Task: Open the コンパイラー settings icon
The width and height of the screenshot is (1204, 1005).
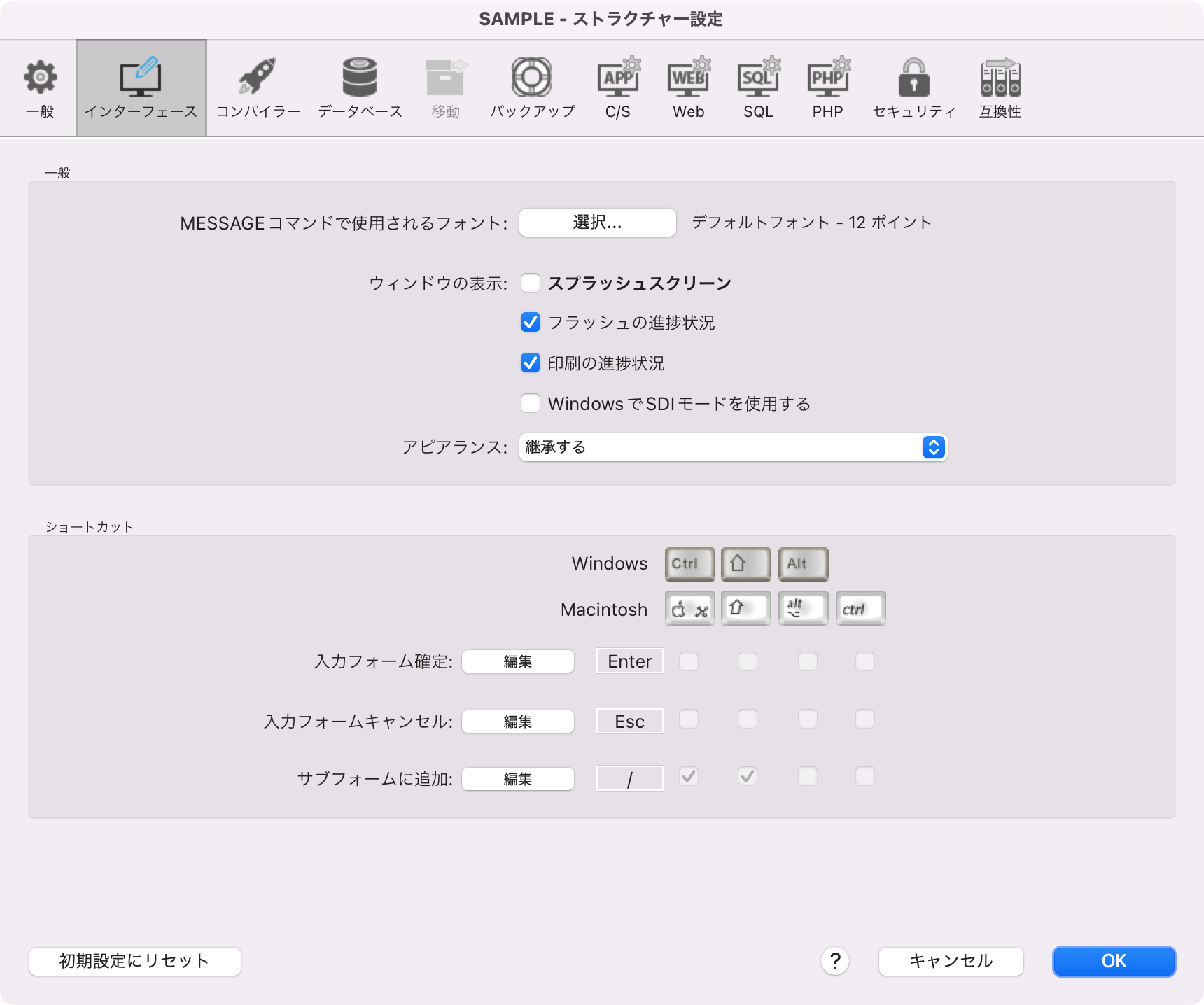Action: (257, 86)
